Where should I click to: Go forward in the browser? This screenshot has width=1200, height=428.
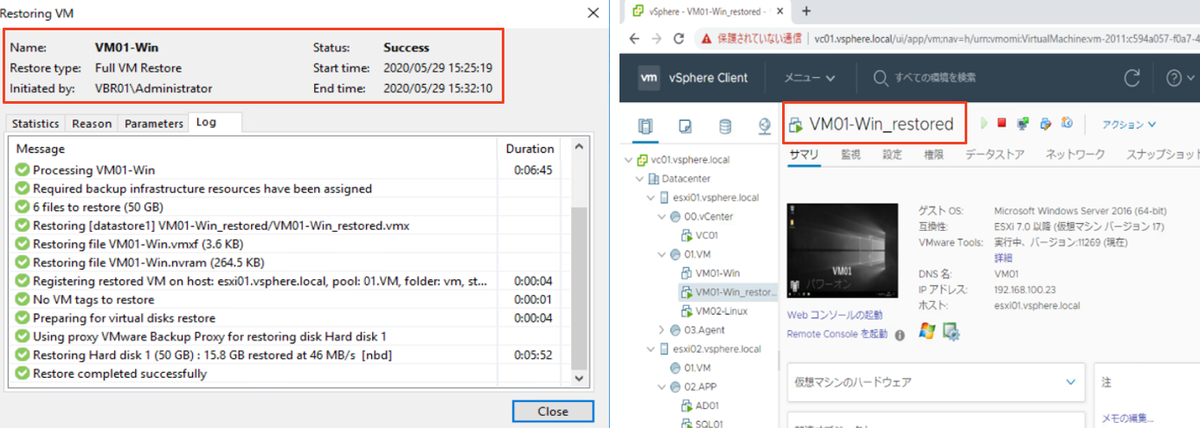[x=654, y=39]
